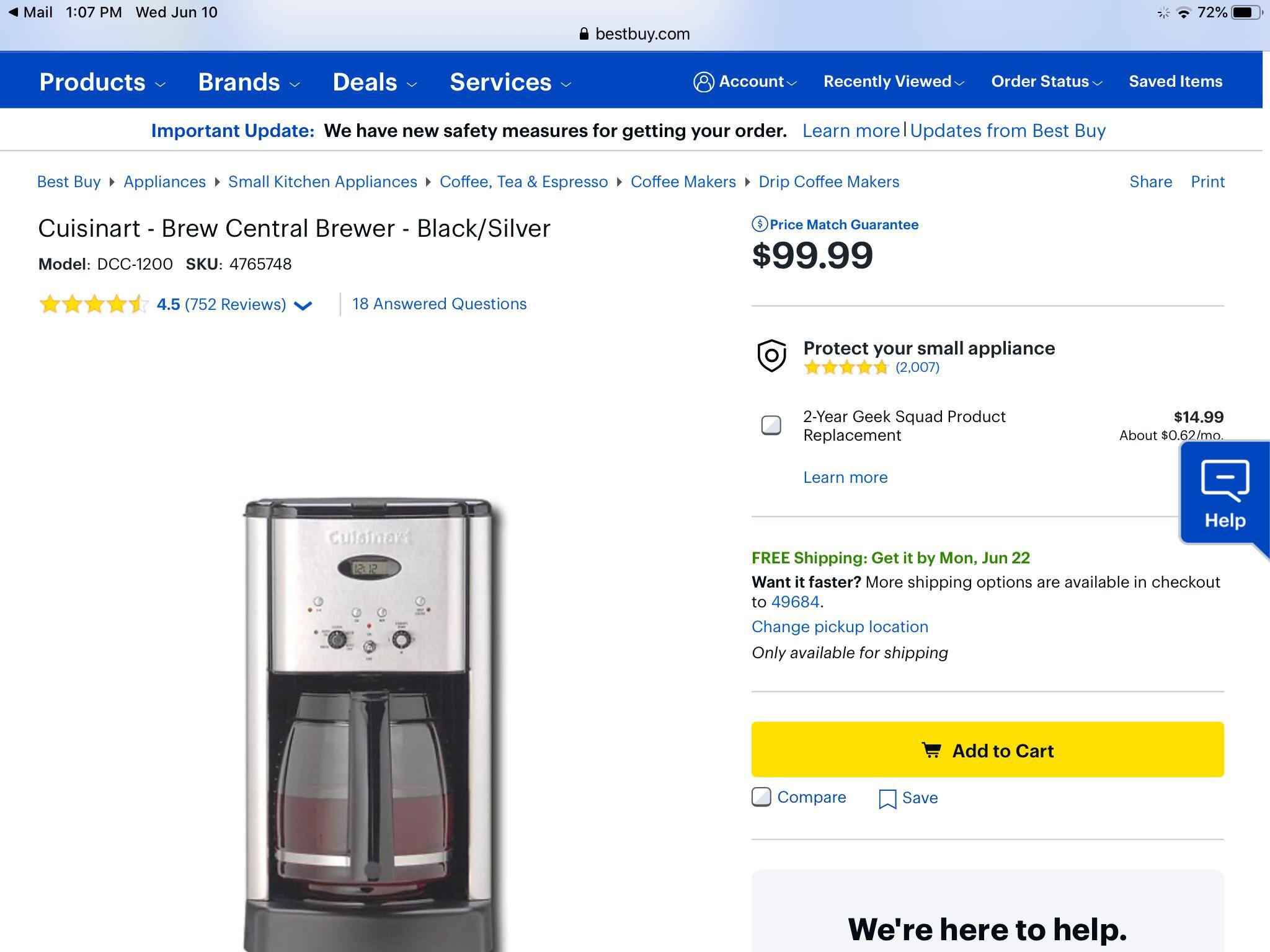Viewport: 1270px width, 952px height.
Task: Open the Deals menu
Action: point(375,82)
